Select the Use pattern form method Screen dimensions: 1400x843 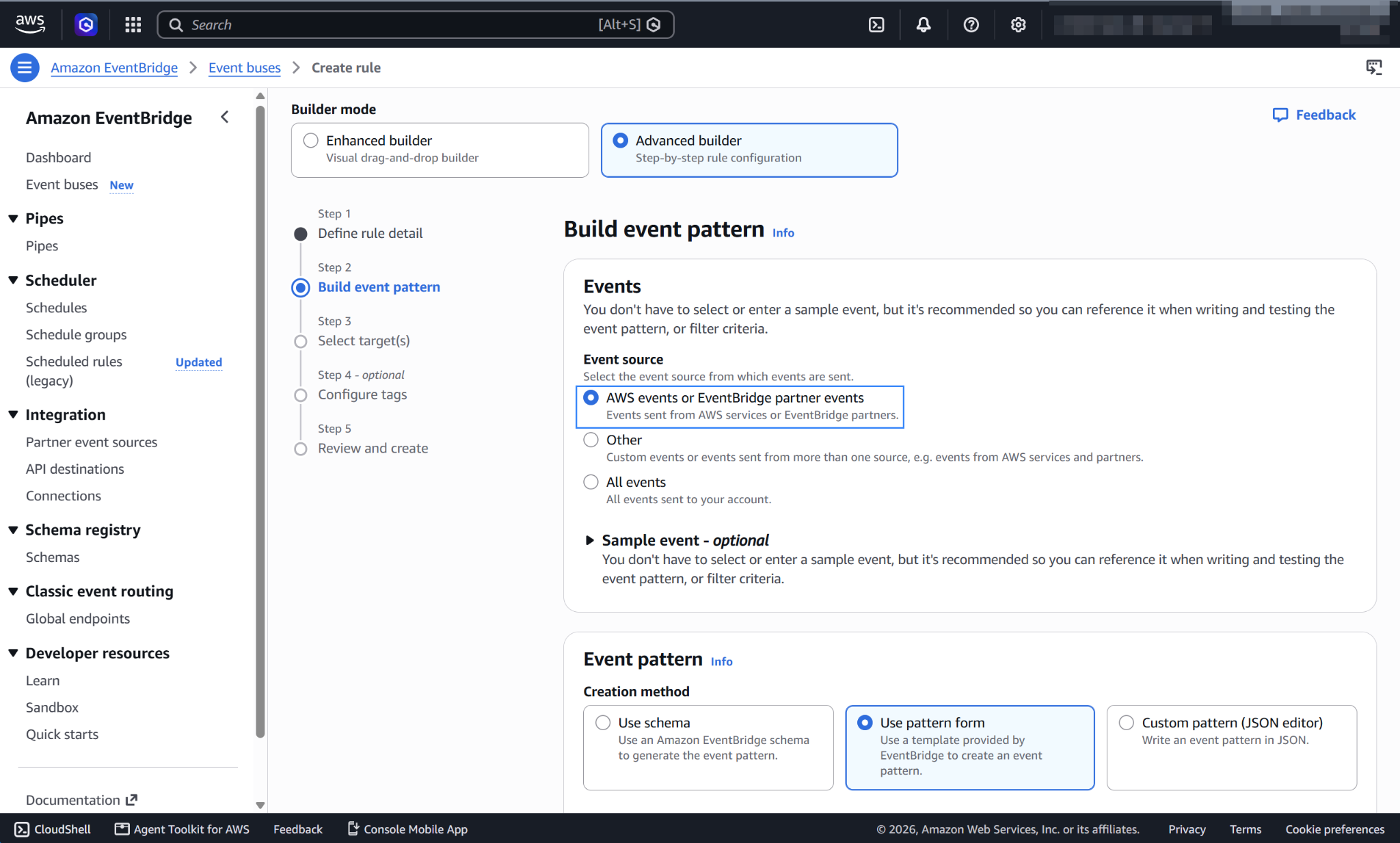pyautogui.click(x=969, y=747)
